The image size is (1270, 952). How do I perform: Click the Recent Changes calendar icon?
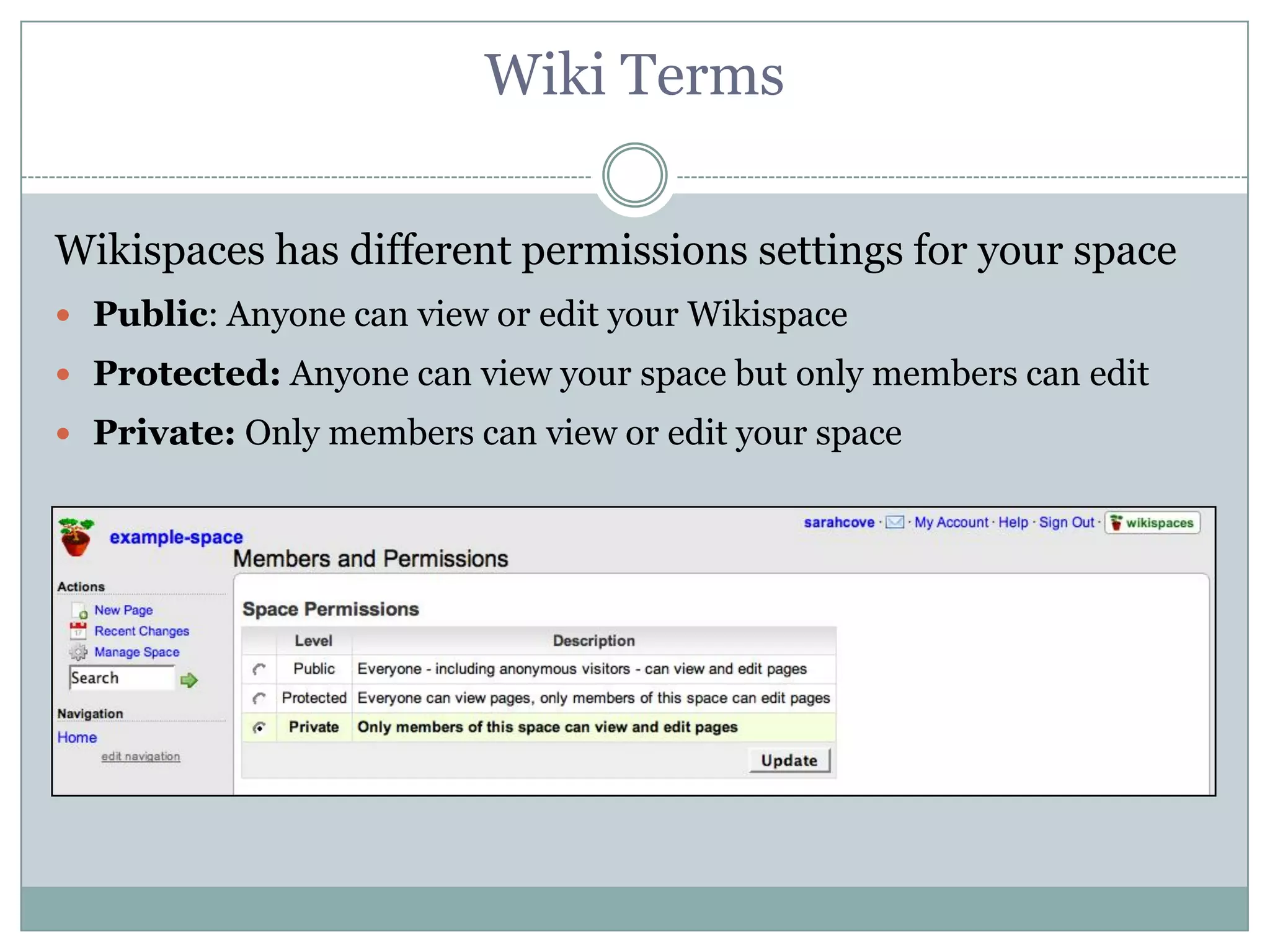(78, 631)
